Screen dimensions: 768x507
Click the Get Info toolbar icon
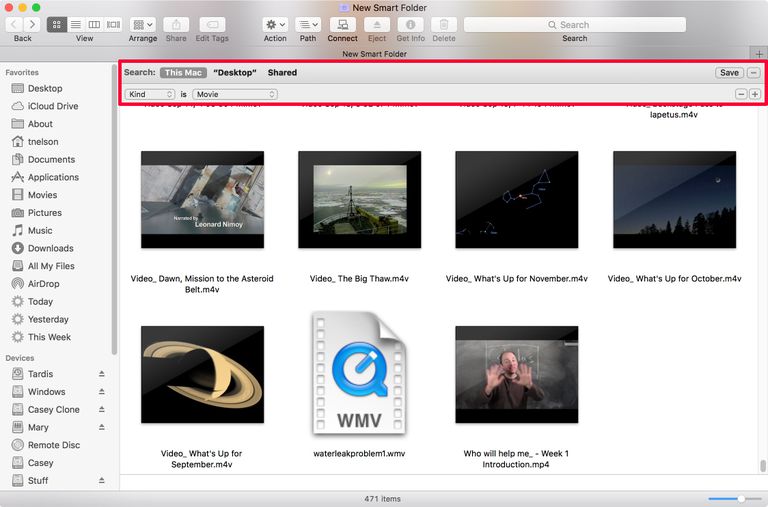coord(410,24)
